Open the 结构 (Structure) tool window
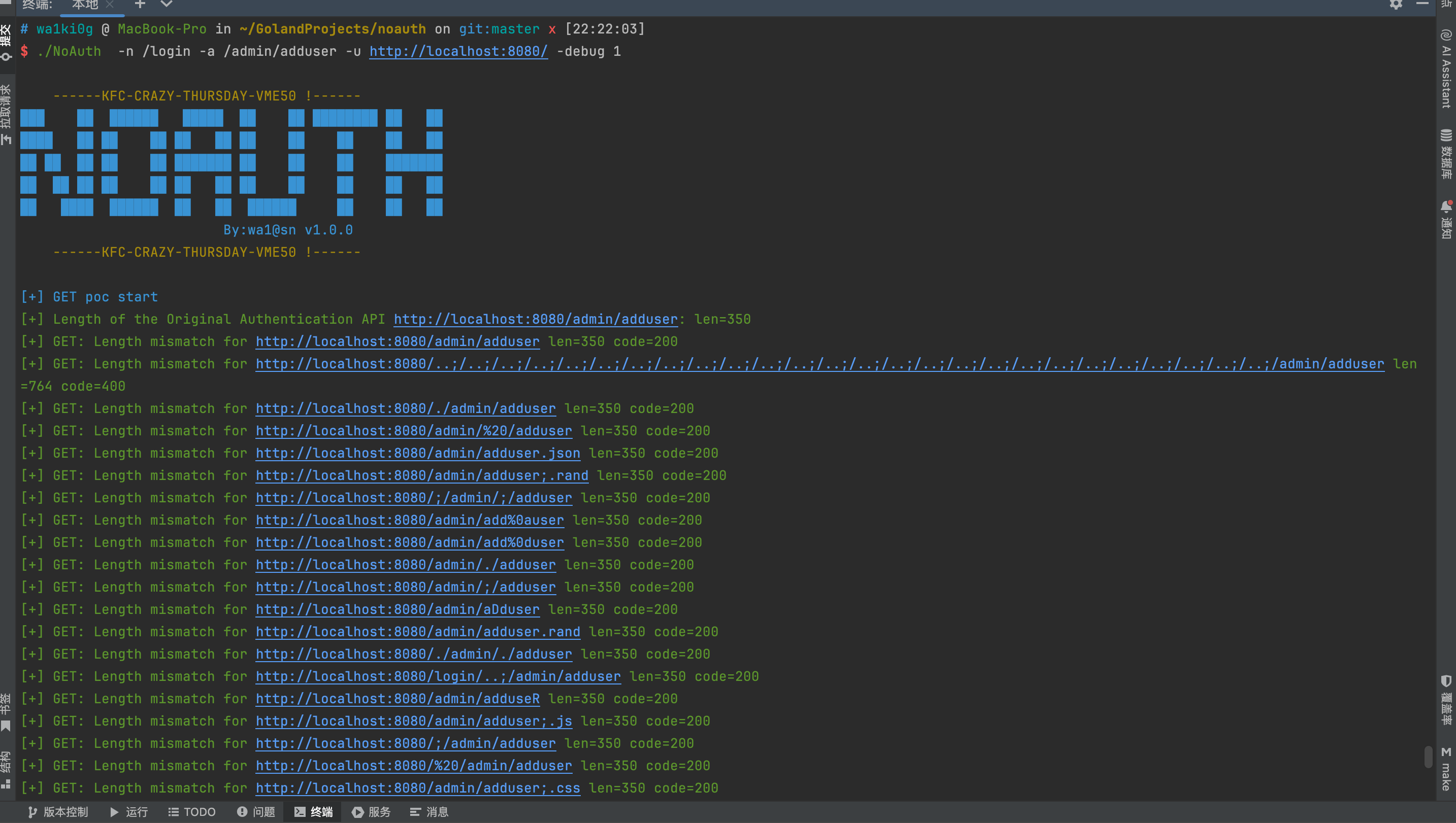This screenshot has height=823, width=1456. pyautogui.click(x=6, y=769)
